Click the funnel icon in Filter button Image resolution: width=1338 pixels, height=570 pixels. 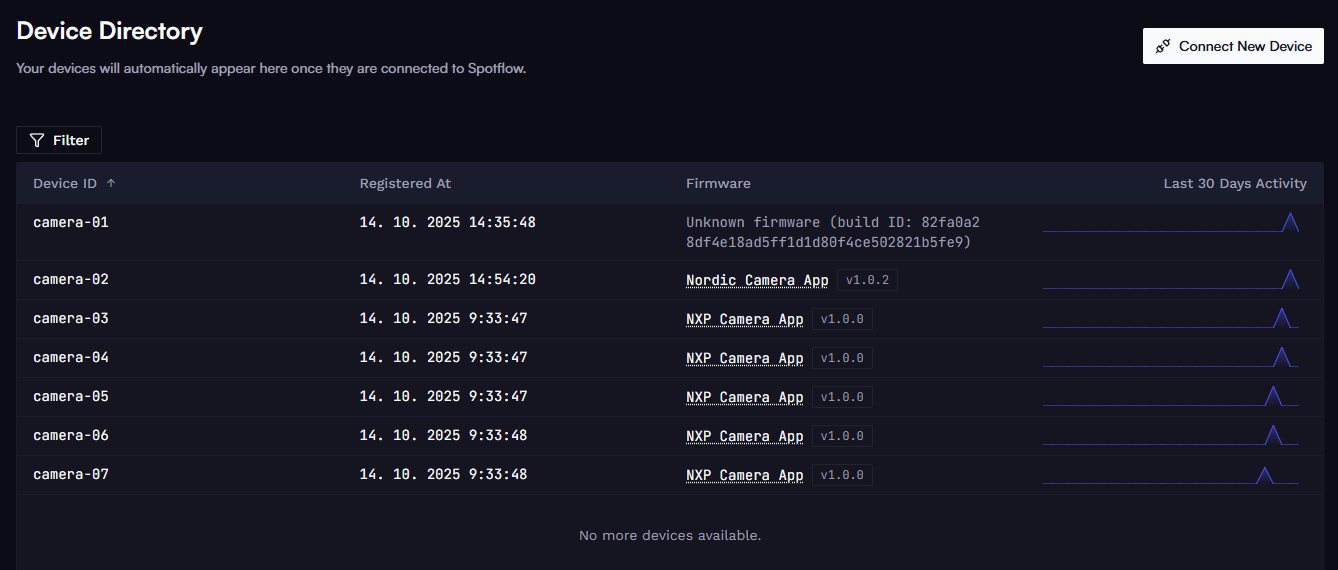(x=37, y=140)
